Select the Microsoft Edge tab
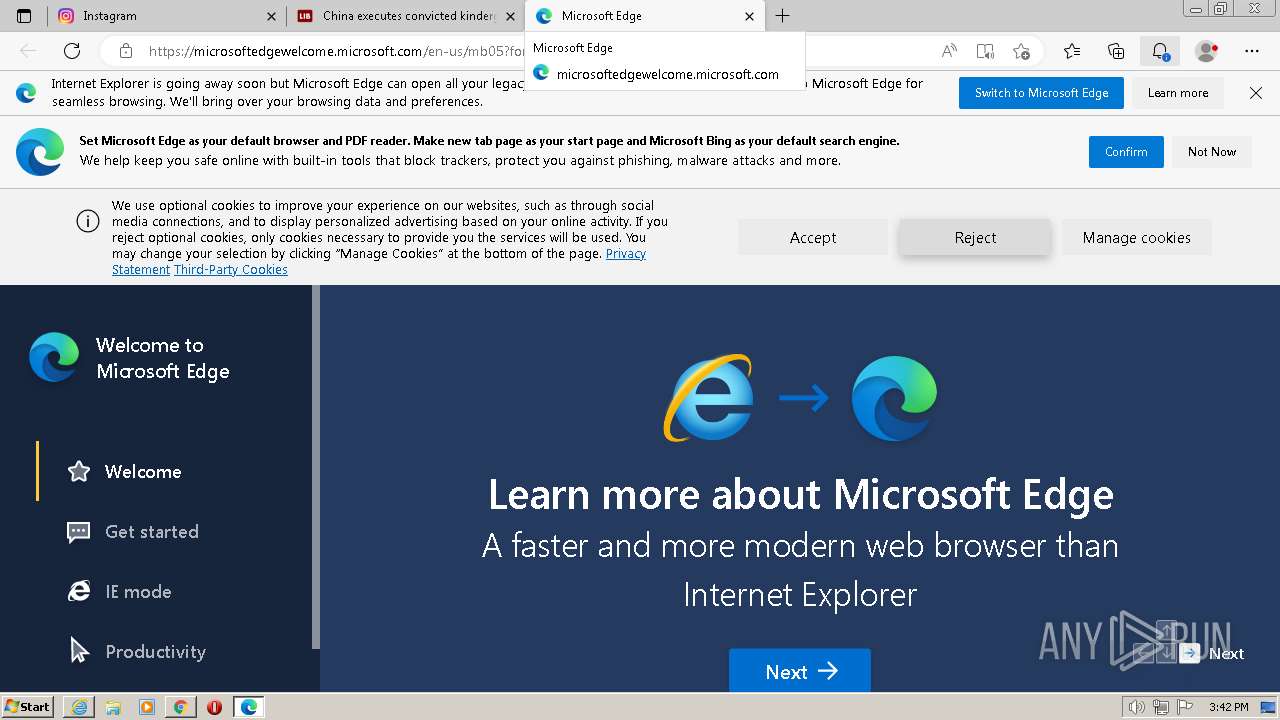This screenshot has width=1280, height=720. pos(644,16)
